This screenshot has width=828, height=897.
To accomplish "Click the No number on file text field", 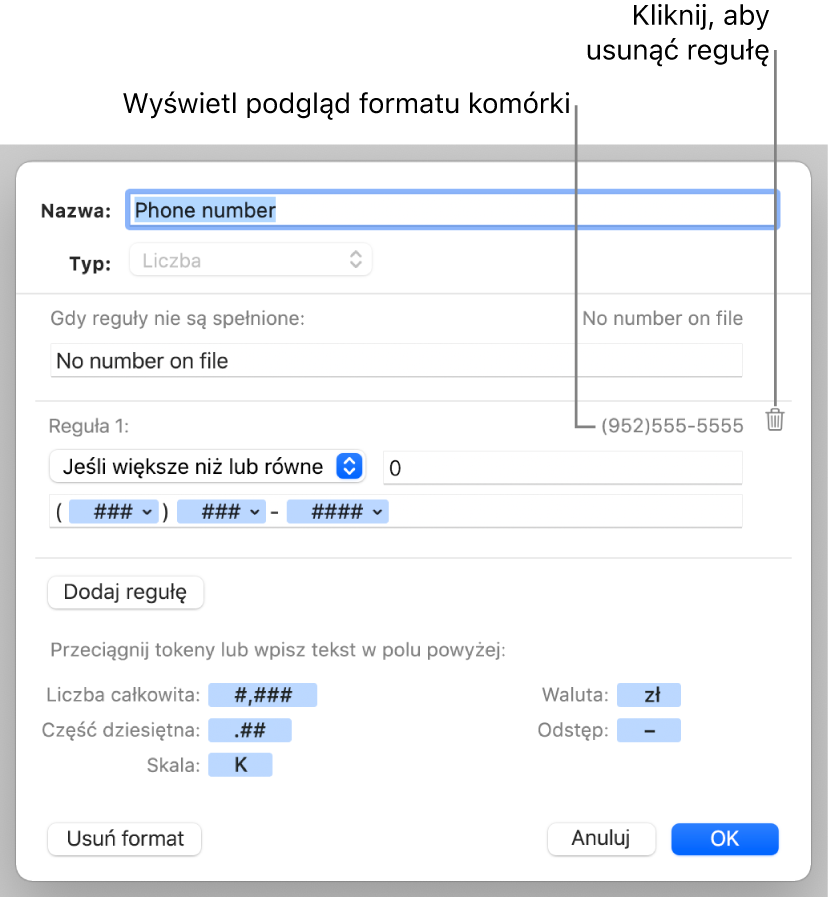I will coord(396,361).
